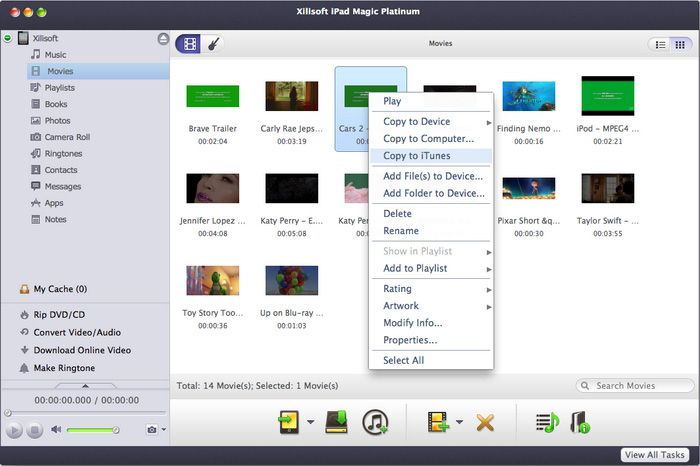
Task: Choose Copy to iTunes from context menu
Action: 416,156
